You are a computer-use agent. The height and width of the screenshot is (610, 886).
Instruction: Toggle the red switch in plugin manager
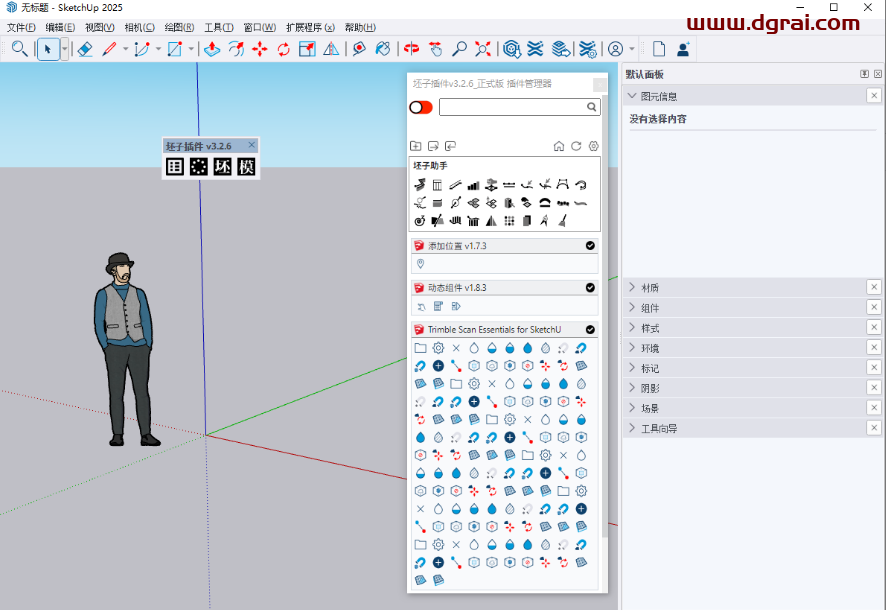421,107
